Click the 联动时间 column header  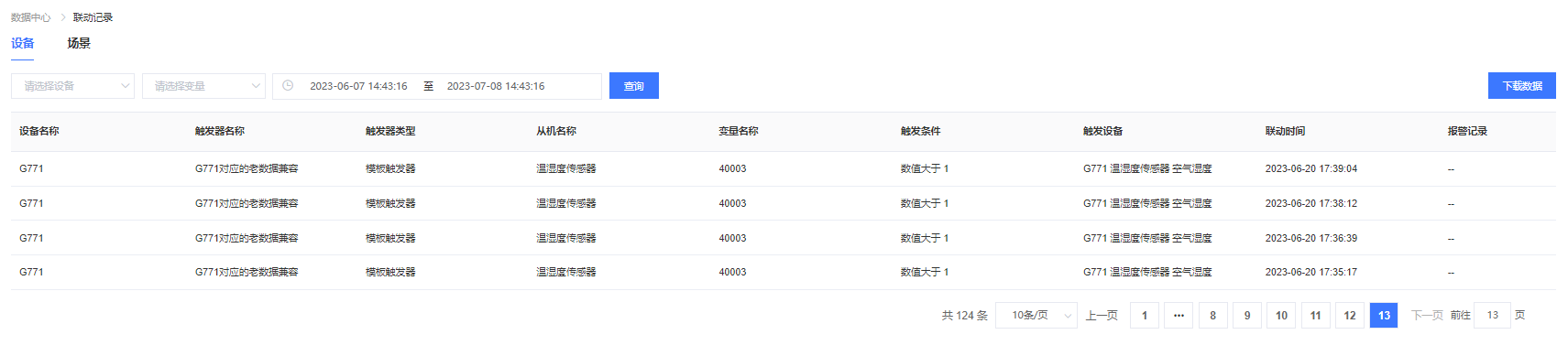[1286, 131]
